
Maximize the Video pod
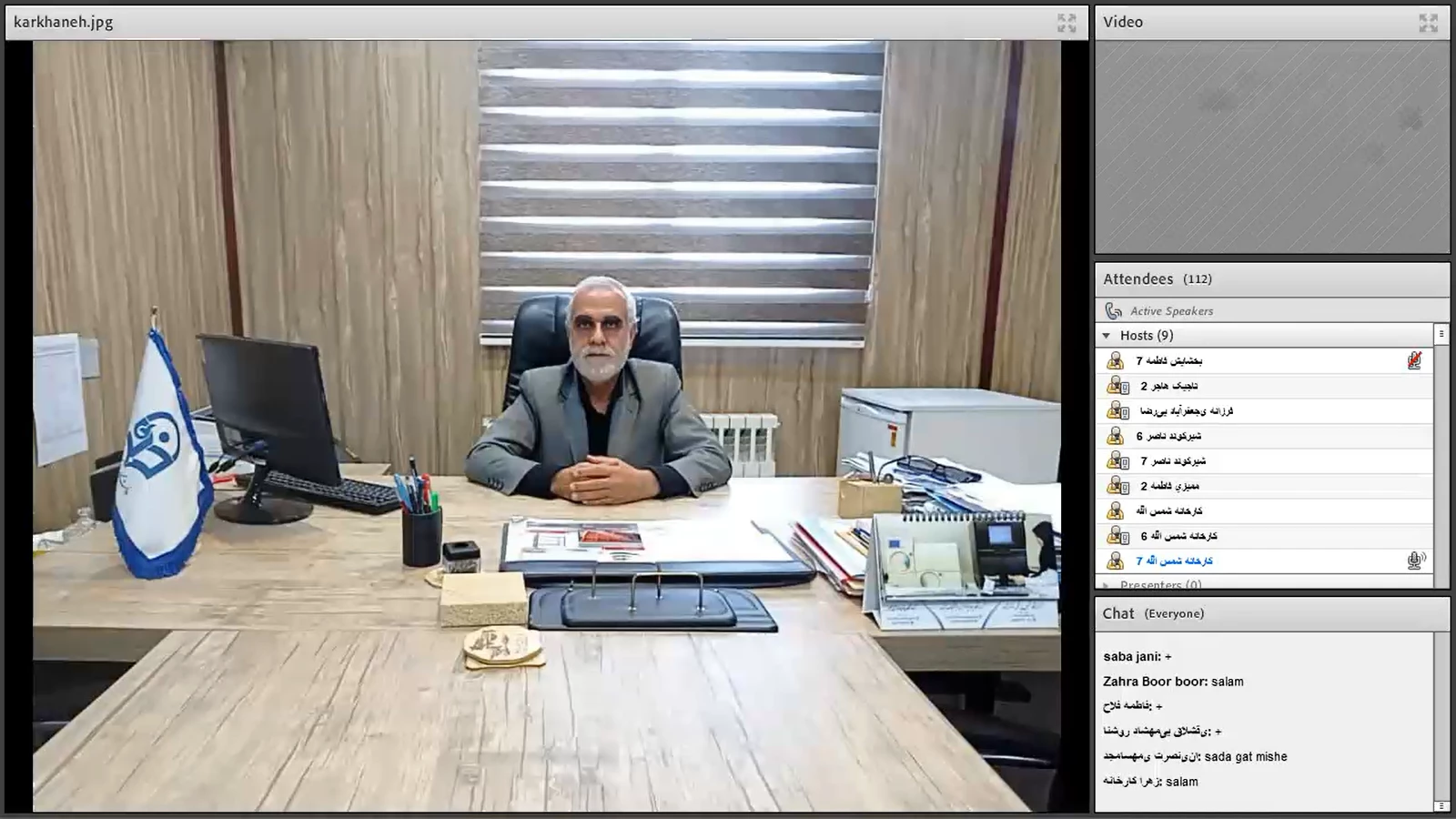pos(1428,23)
